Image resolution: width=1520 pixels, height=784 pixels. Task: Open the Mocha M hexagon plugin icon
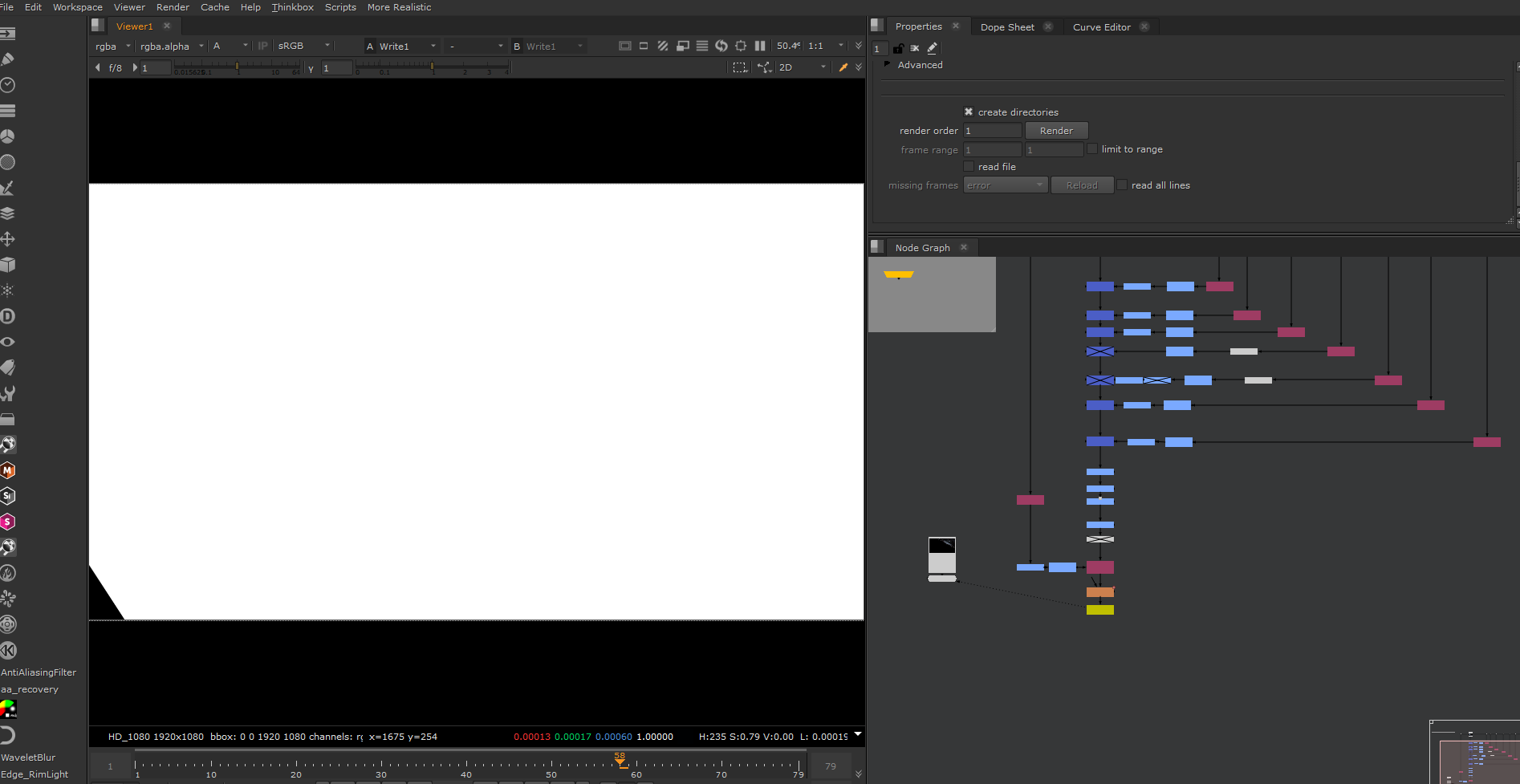[8, 470]
